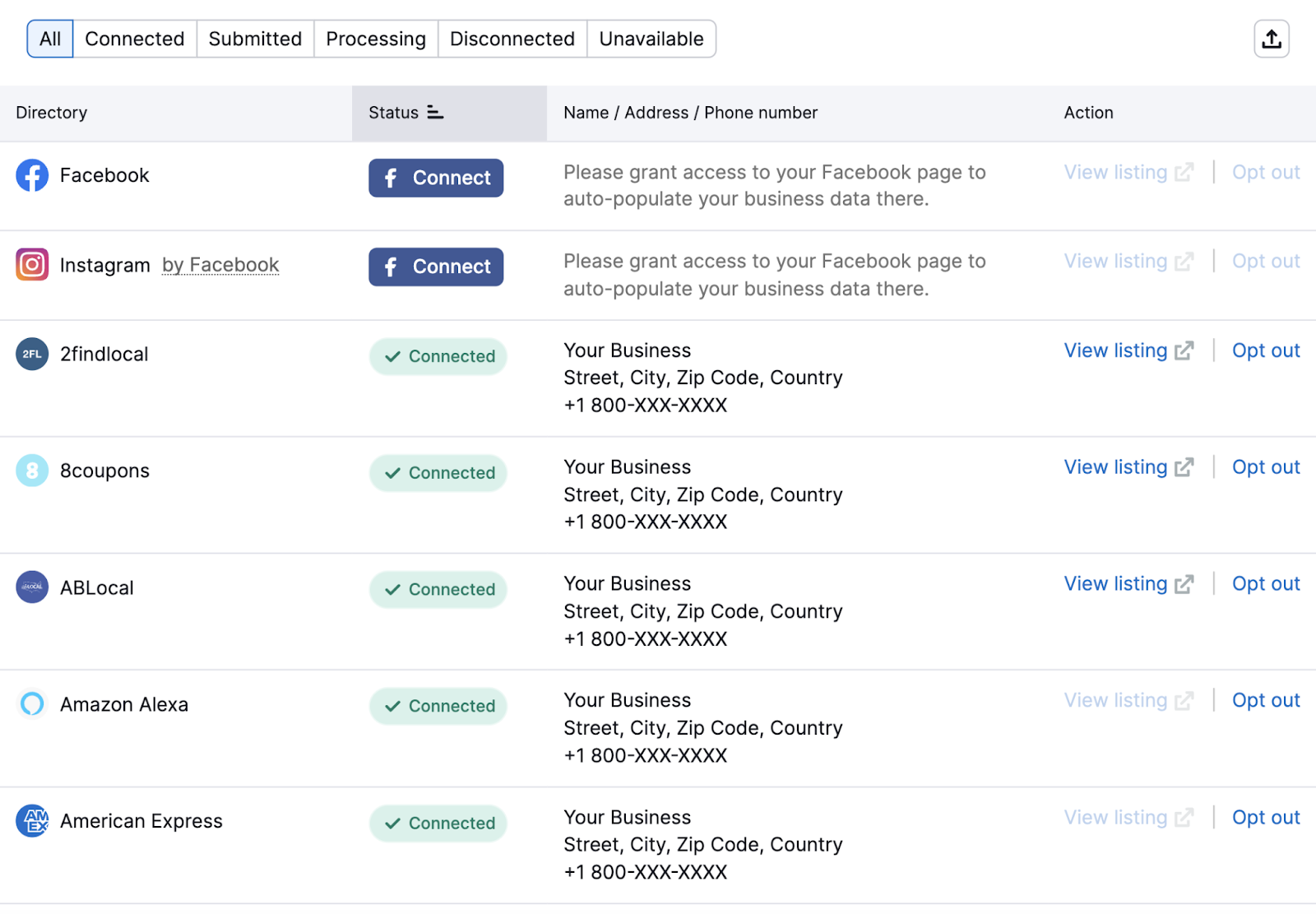The width and height of the screenshot is (1316, 914).
Task: Open the Processing filter tab
Action: click(x=376, y=39)
